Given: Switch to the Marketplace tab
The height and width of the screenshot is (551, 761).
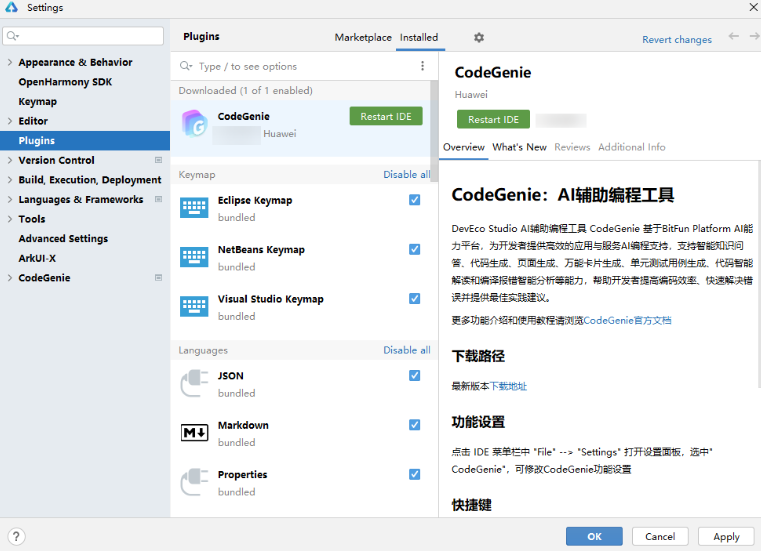Looking at the screenshot, I should 363,37.
